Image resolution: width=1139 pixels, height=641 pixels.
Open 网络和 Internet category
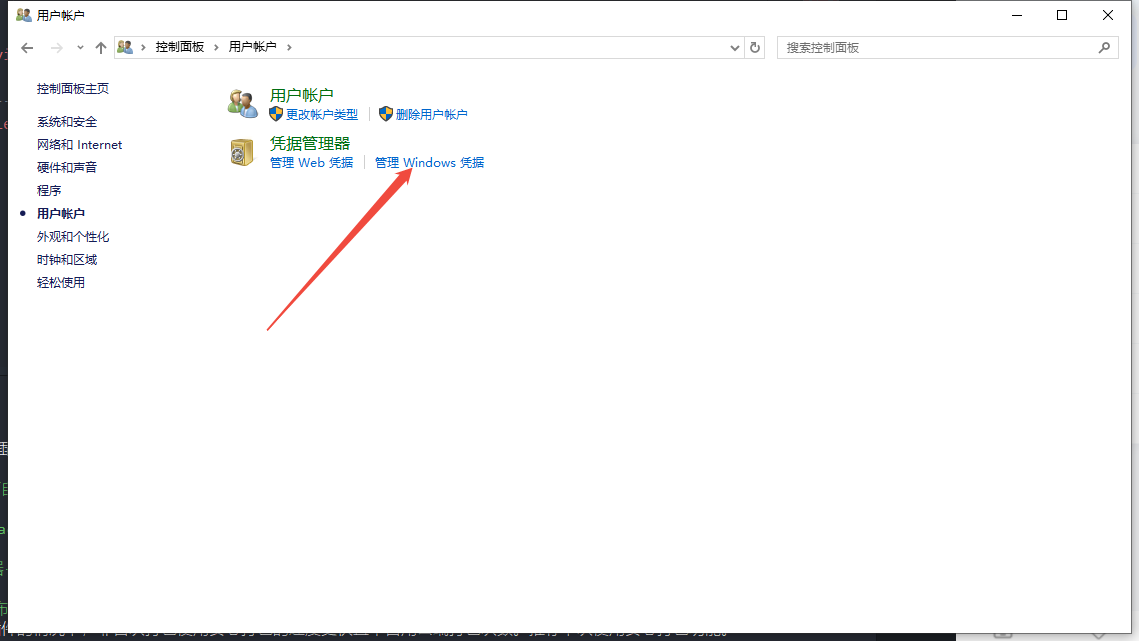tap(79, 145)
